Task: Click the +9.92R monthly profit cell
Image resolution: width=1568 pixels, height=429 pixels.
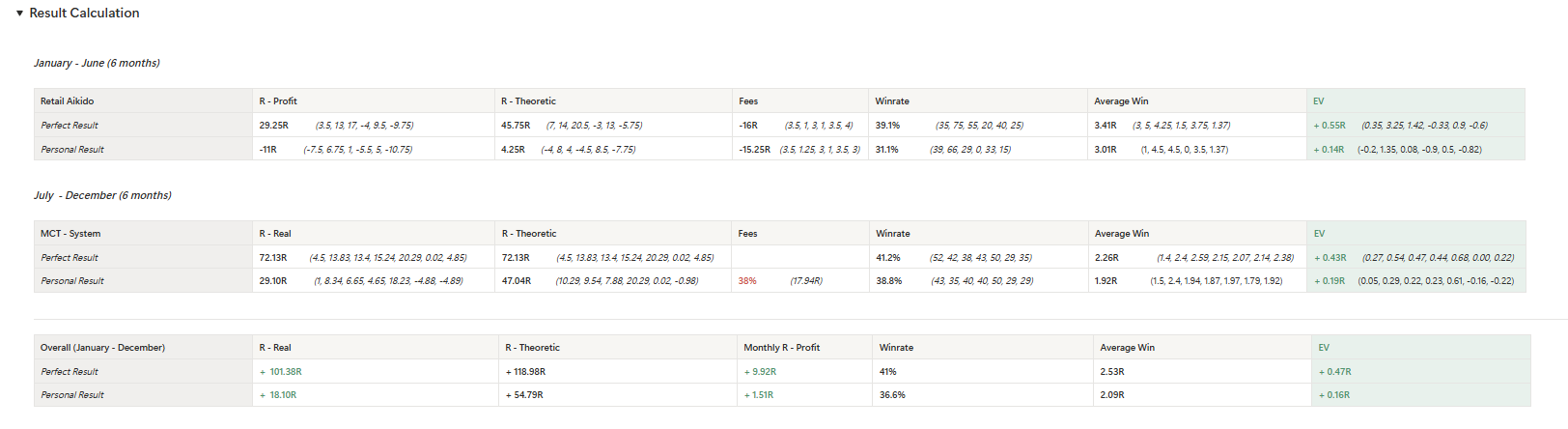Action: click(x=805, y=371)
